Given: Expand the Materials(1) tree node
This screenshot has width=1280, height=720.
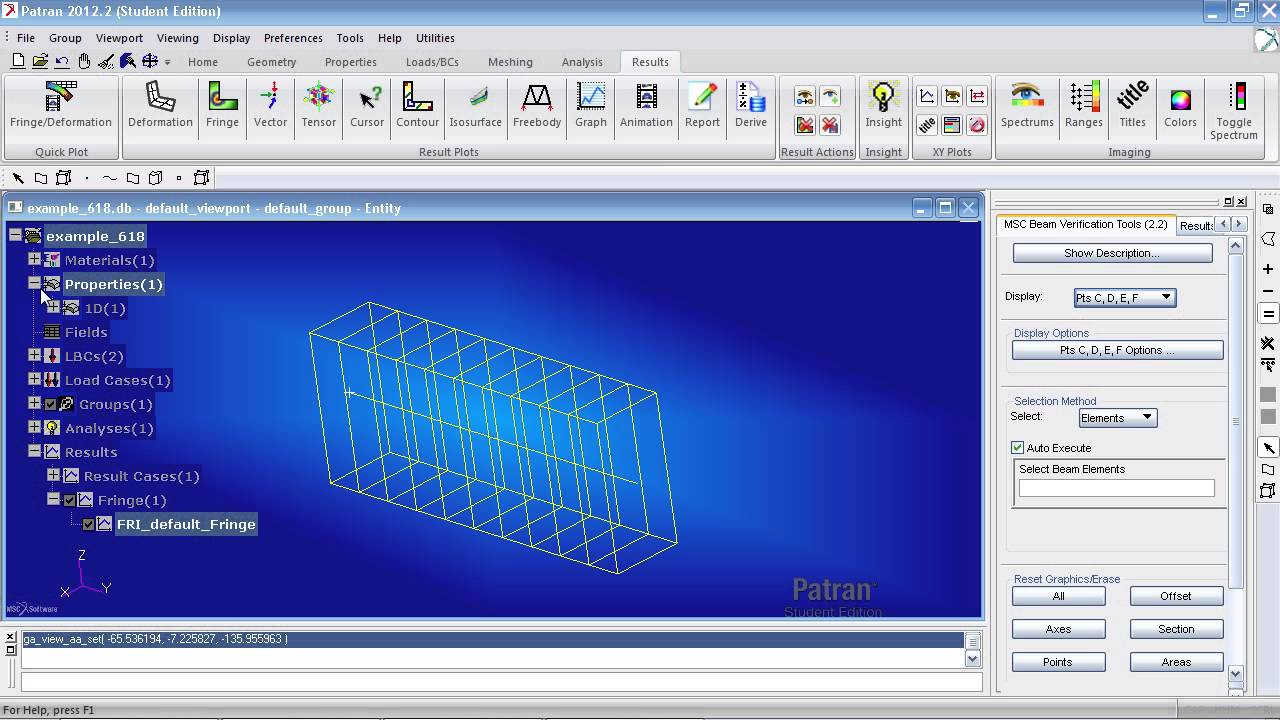Looking at the screenshot, I should point(34,260).
